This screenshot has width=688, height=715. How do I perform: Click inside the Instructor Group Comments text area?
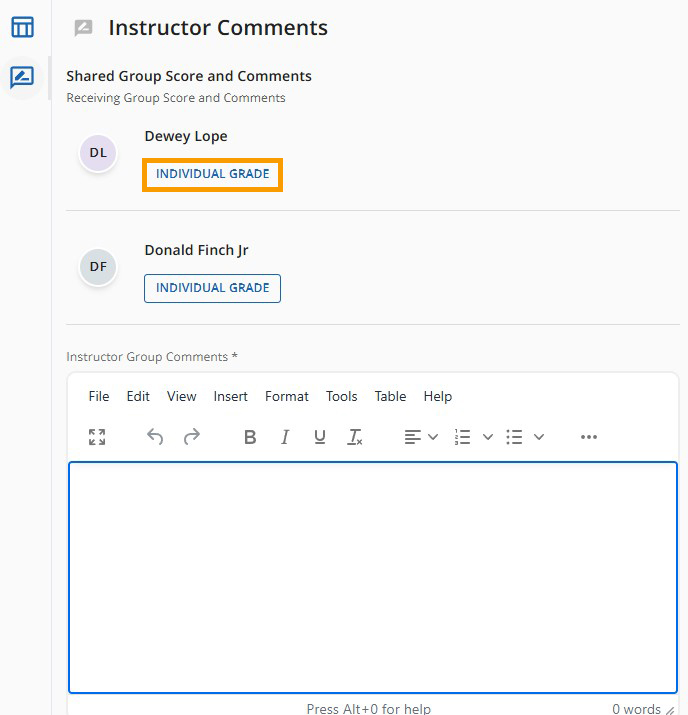pos(373,577)
